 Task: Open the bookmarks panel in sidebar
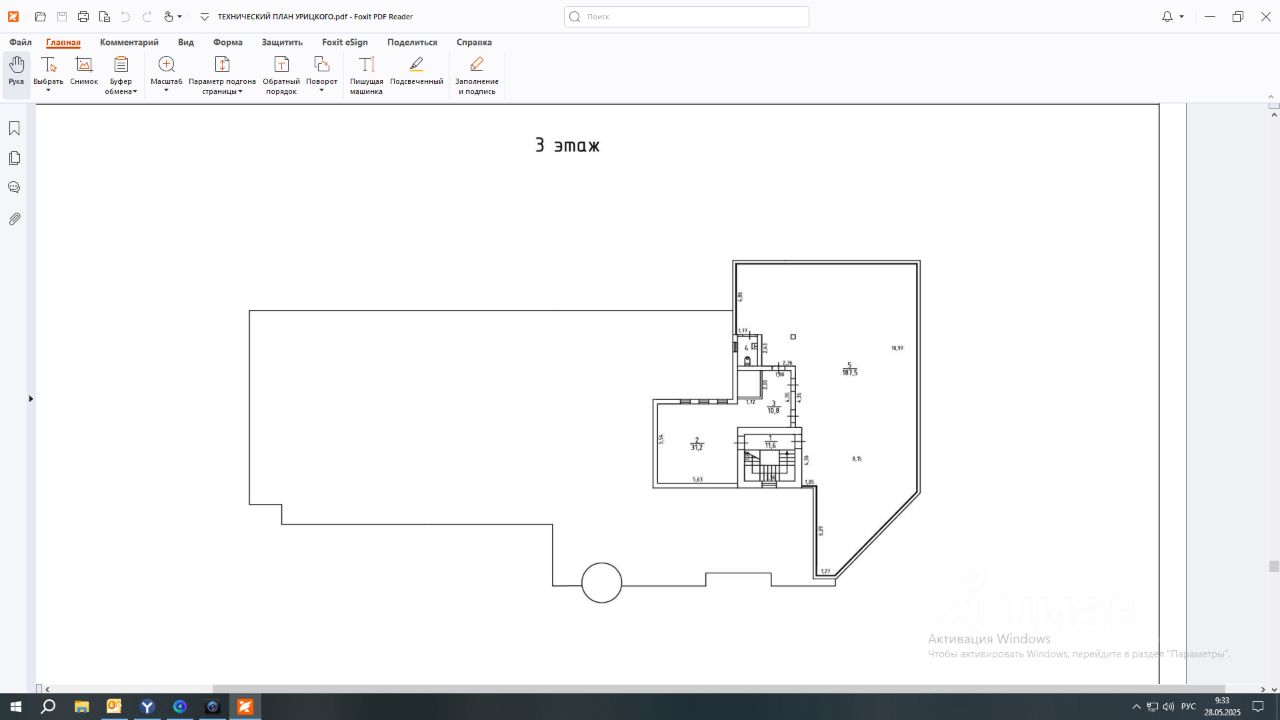coord(15,128)
